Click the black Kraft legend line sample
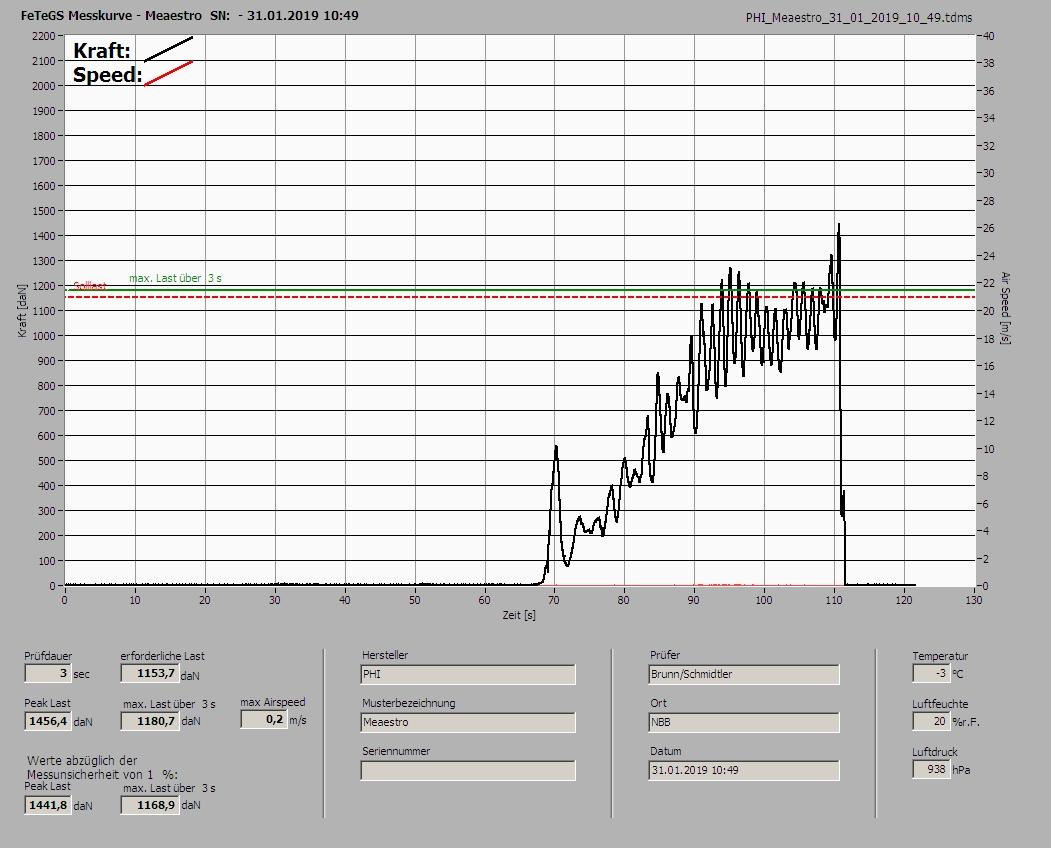Screen dimensions: 1051x848 [x=168, y=49]
